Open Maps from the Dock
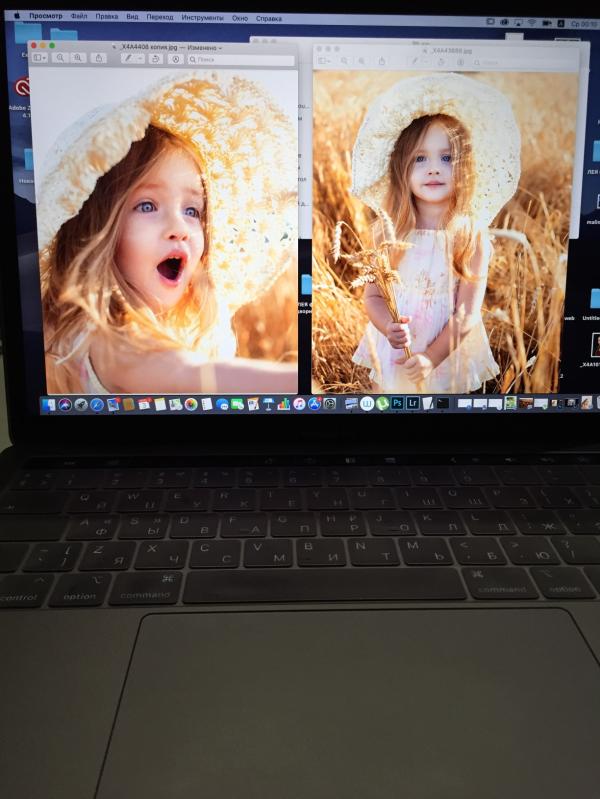The width and height of the screenshot is (600, 799). point(175,405)
